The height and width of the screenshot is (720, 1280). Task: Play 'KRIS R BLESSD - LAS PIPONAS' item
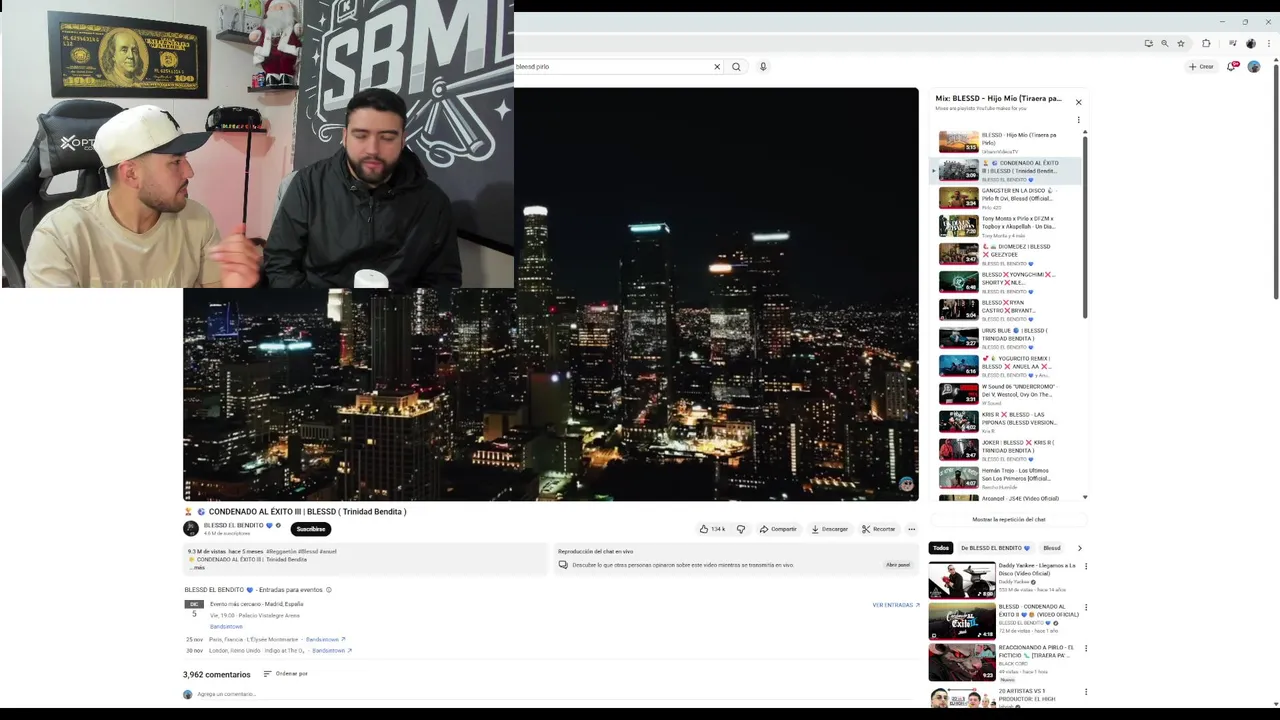pos(1008,422)
